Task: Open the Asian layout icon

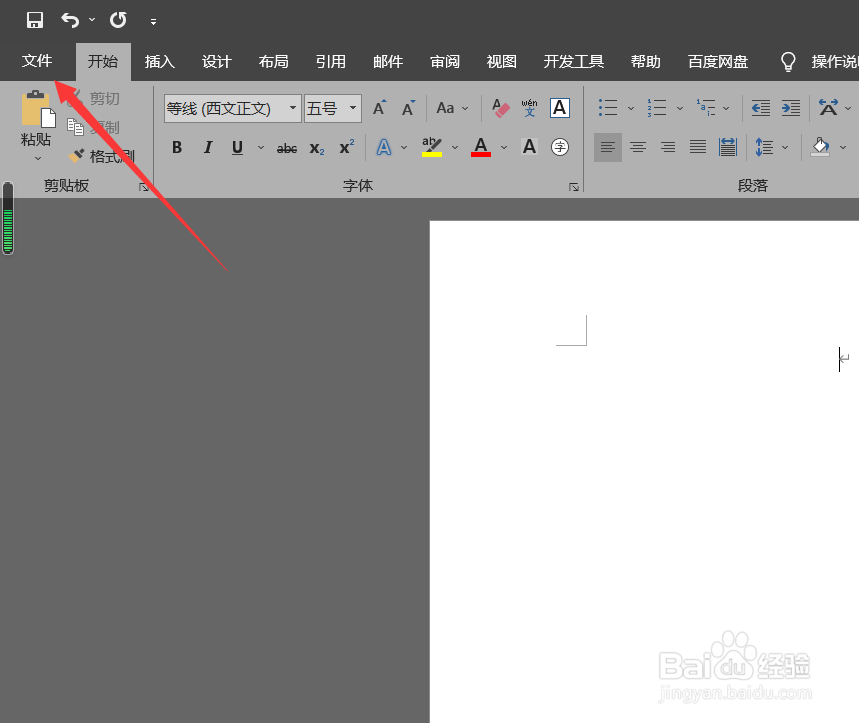Action: (828, 108)
